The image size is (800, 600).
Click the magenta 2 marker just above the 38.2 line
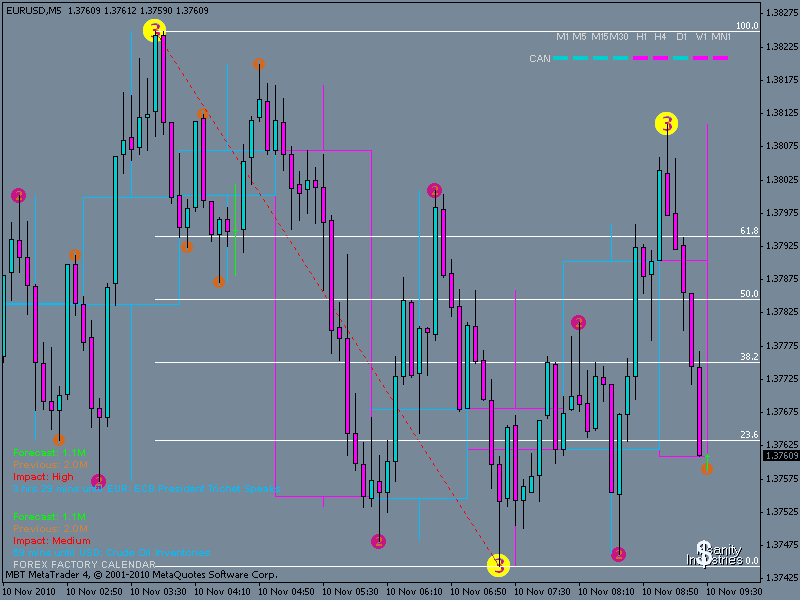[578, 322]
